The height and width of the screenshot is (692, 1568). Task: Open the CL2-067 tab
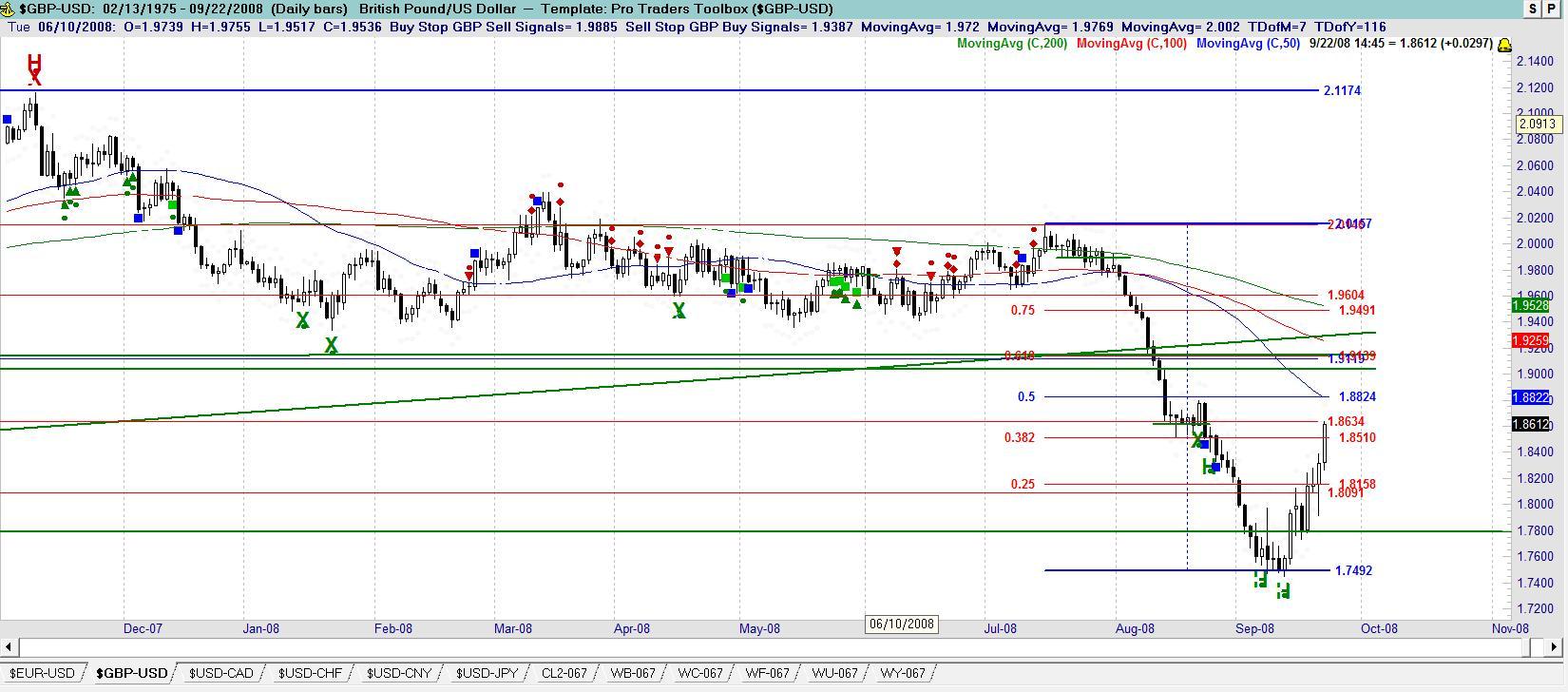[x=564, y=673]
